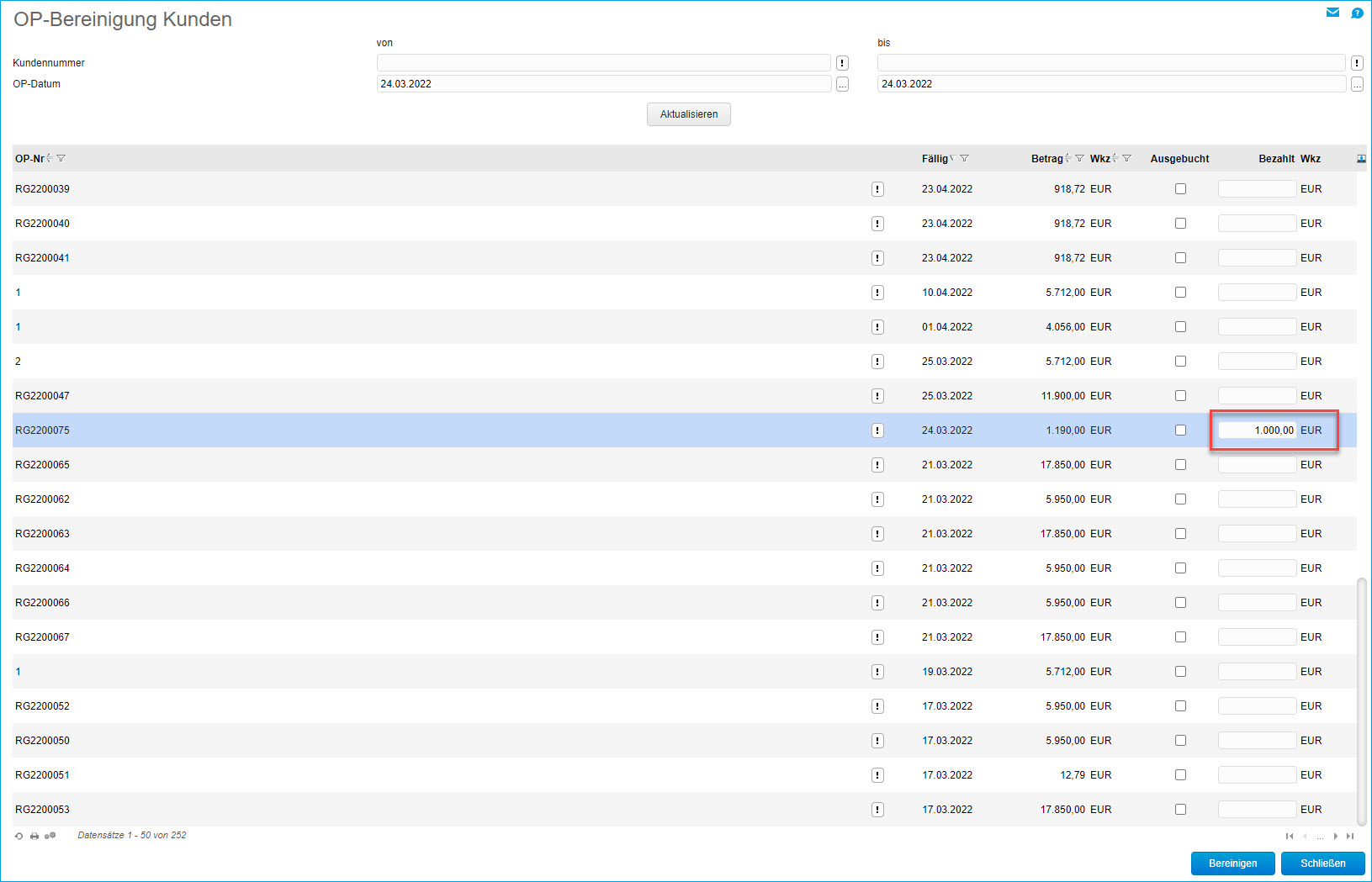Click the export icon in table header corner
The width and height of the screenshot is (1372, 882).
(x=1361, y=159)
